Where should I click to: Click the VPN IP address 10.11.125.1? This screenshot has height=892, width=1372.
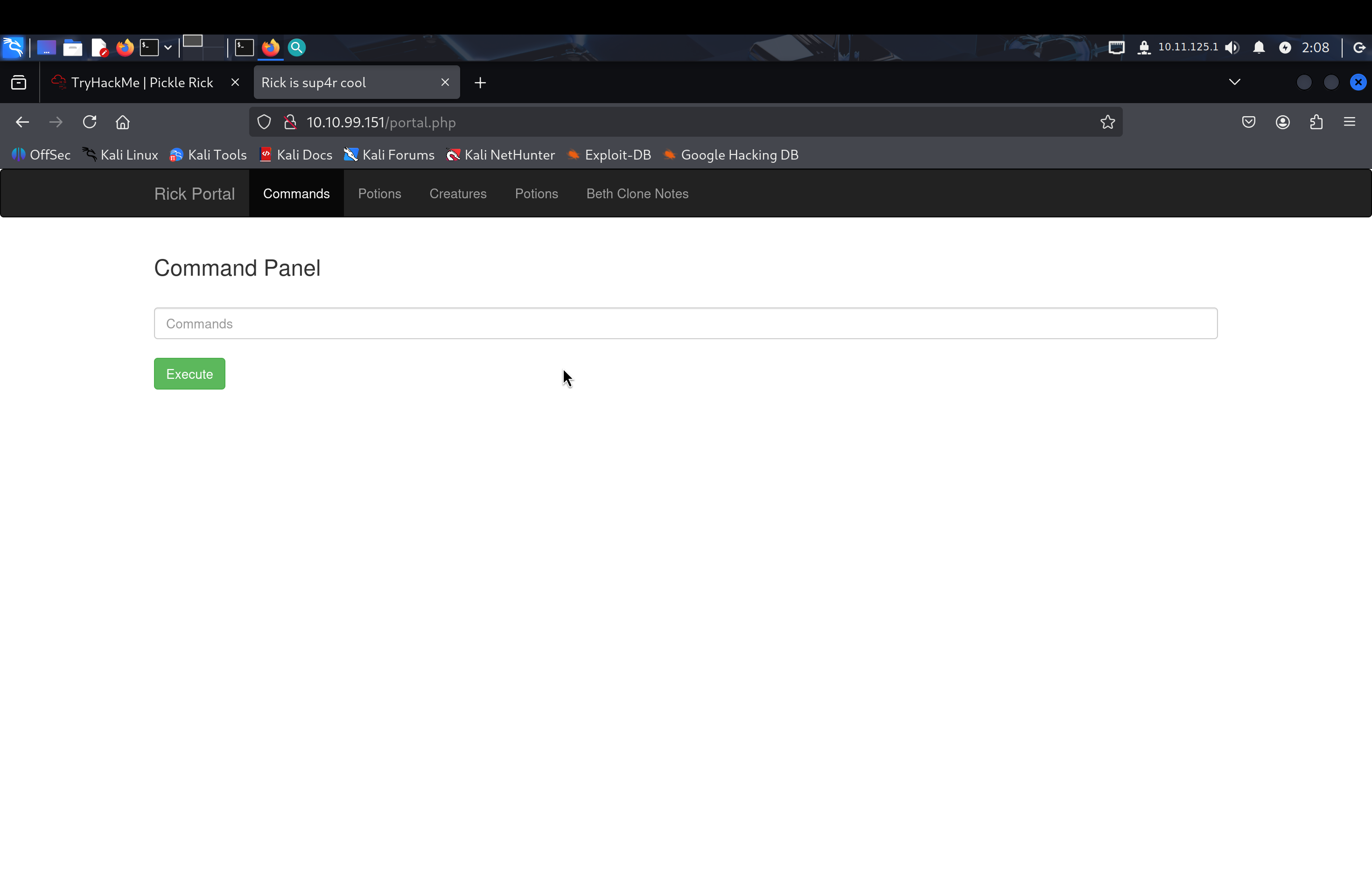click(1188, 47)
